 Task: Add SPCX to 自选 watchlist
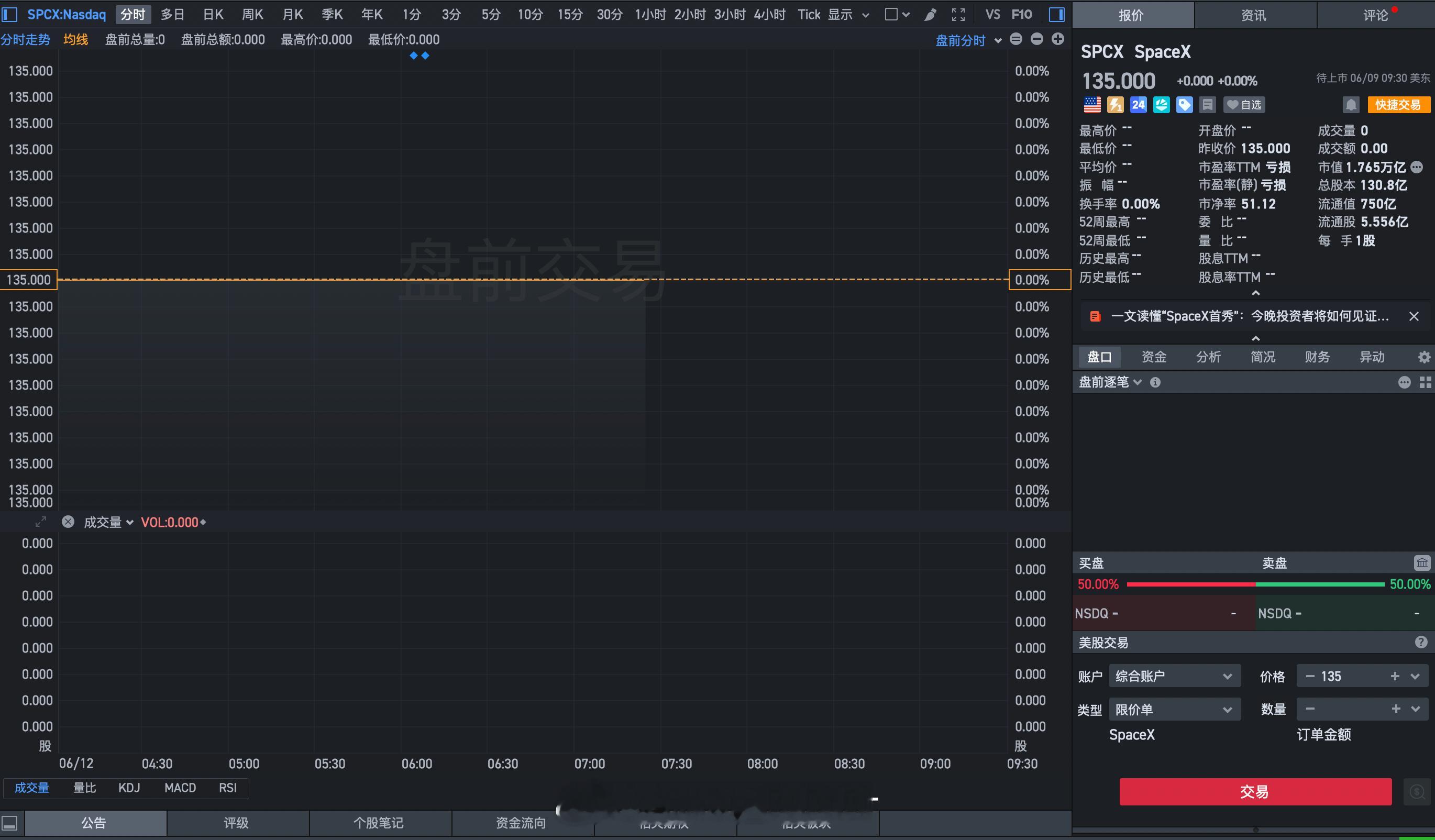click(x=1244, y=105)
